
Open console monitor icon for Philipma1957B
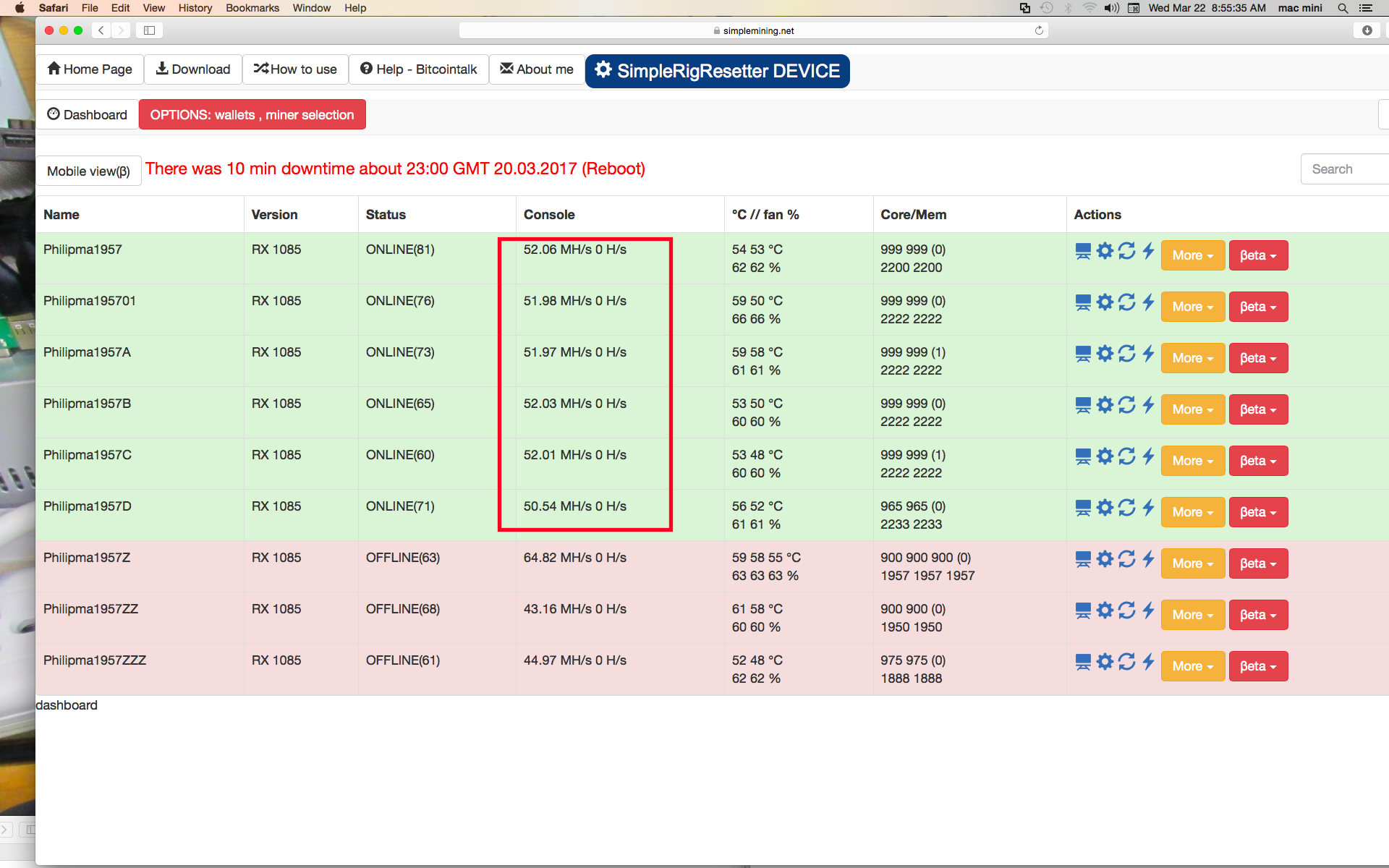1083,405
